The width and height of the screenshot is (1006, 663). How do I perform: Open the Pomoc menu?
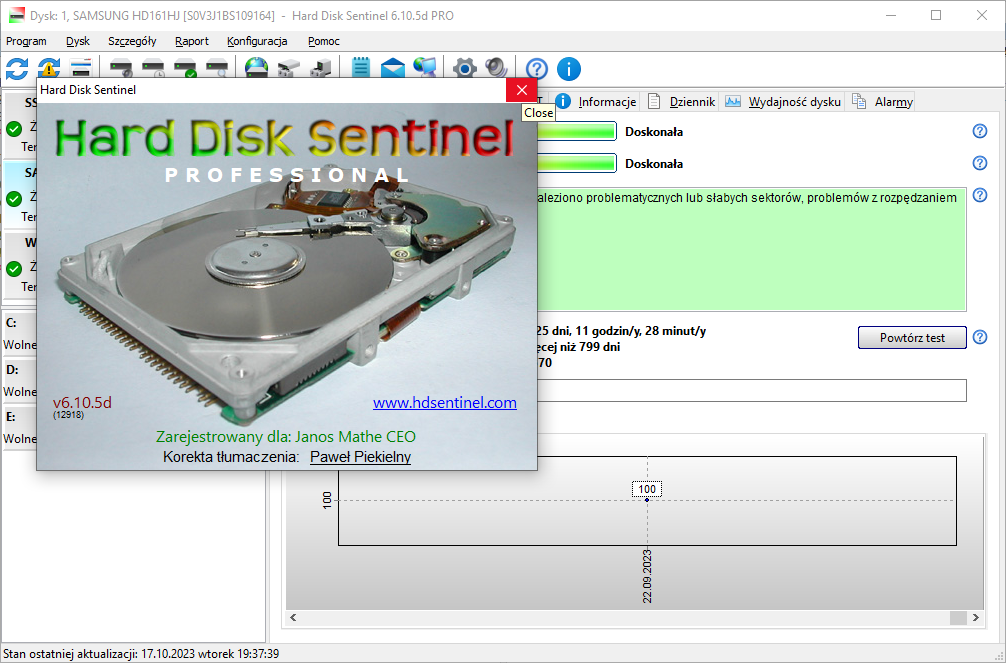click(323, 41)
